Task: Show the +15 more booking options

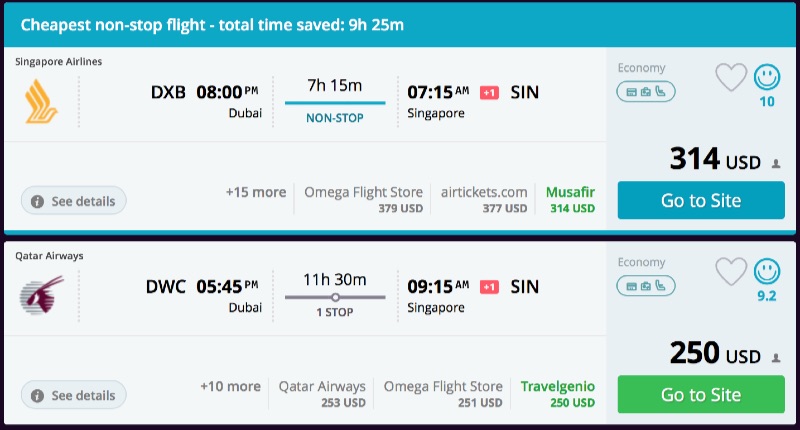Action: click(x=256, y=192)
